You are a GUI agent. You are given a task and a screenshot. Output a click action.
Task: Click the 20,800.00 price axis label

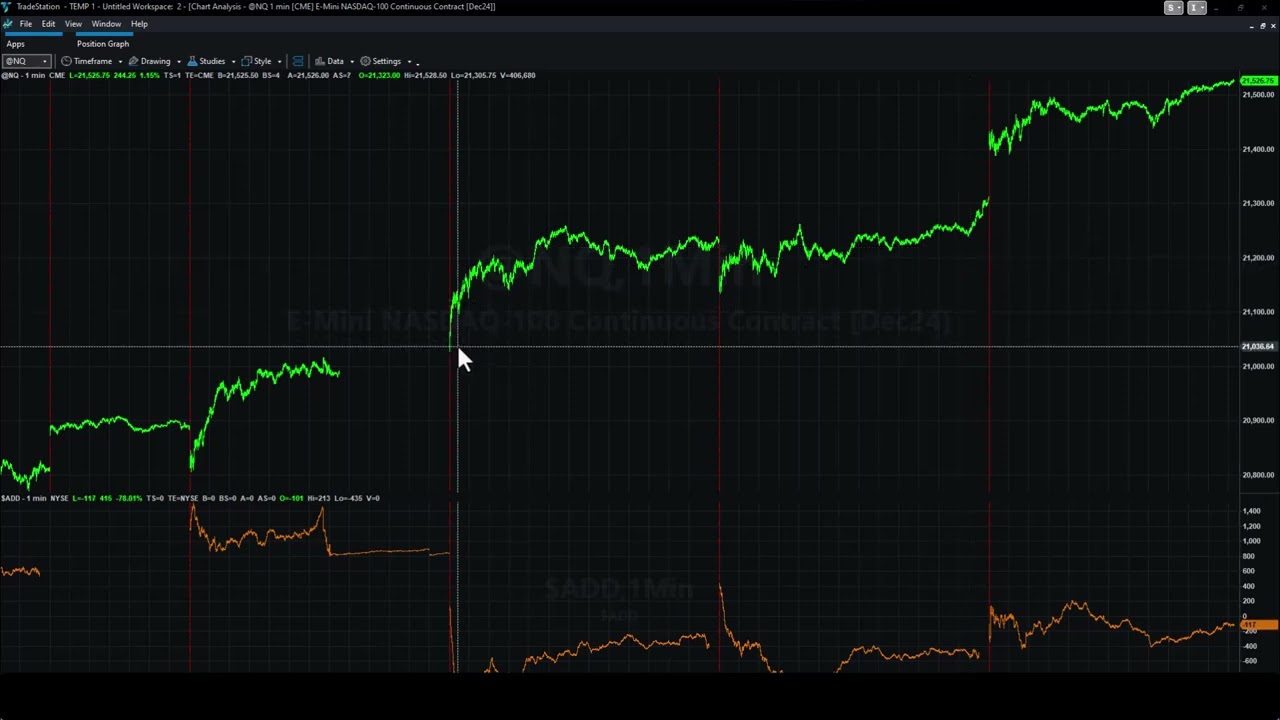[1258, 475]
